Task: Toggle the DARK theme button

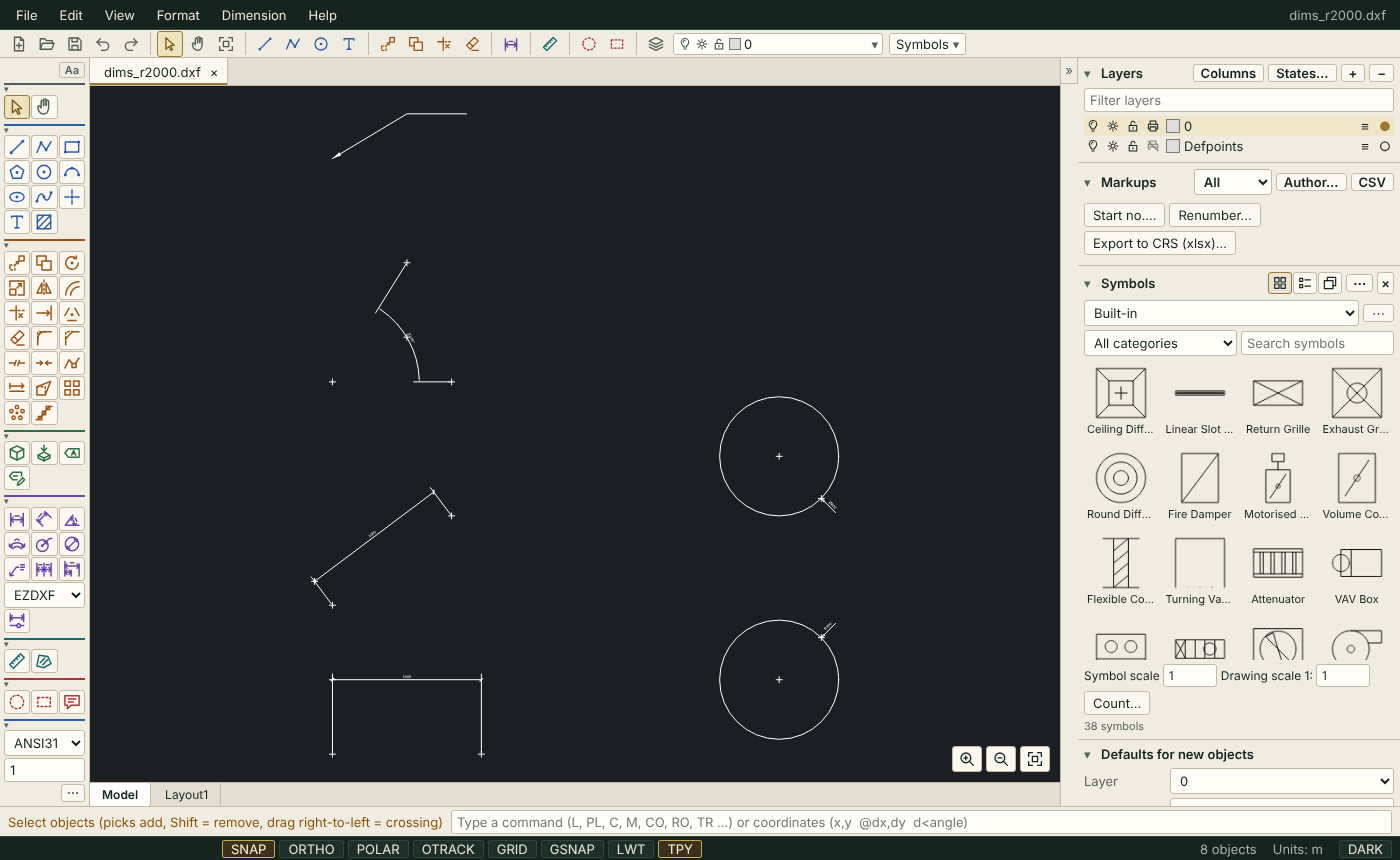Action: [x=1365, y=849]
